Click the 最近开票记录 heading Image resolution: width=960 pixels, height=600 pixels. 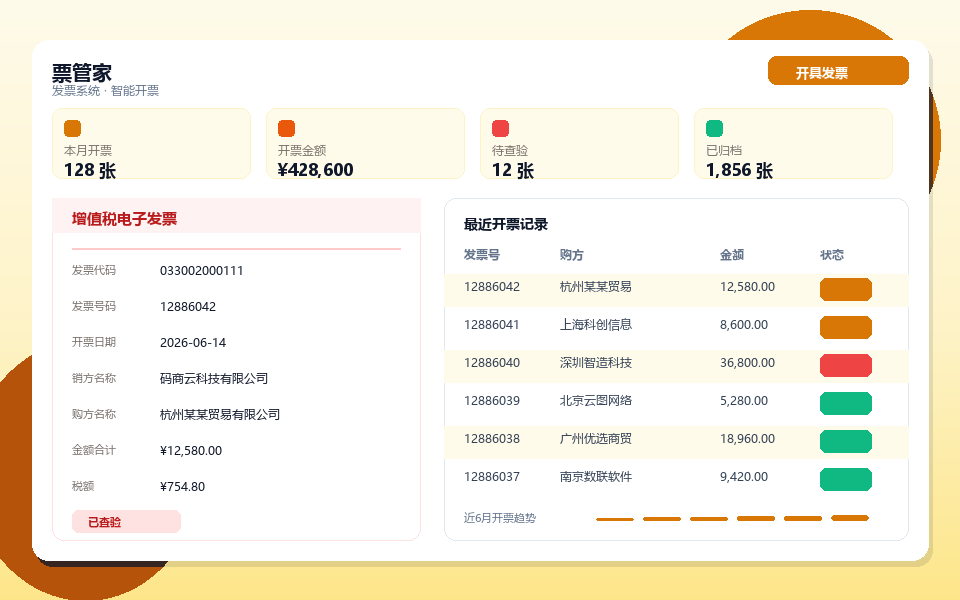(506, 225)
